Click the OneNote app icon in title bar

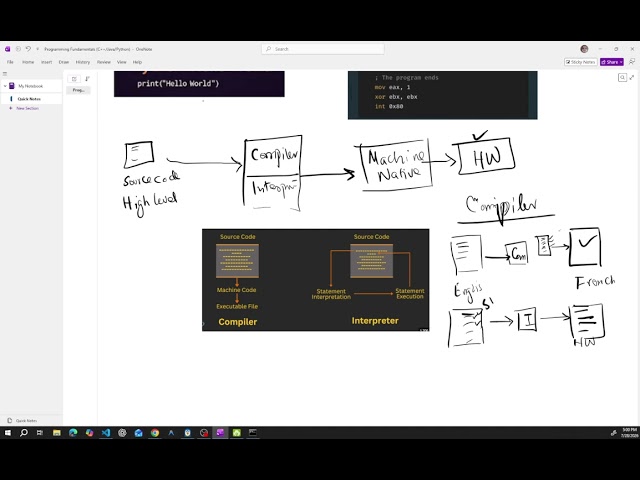[7, 49]
